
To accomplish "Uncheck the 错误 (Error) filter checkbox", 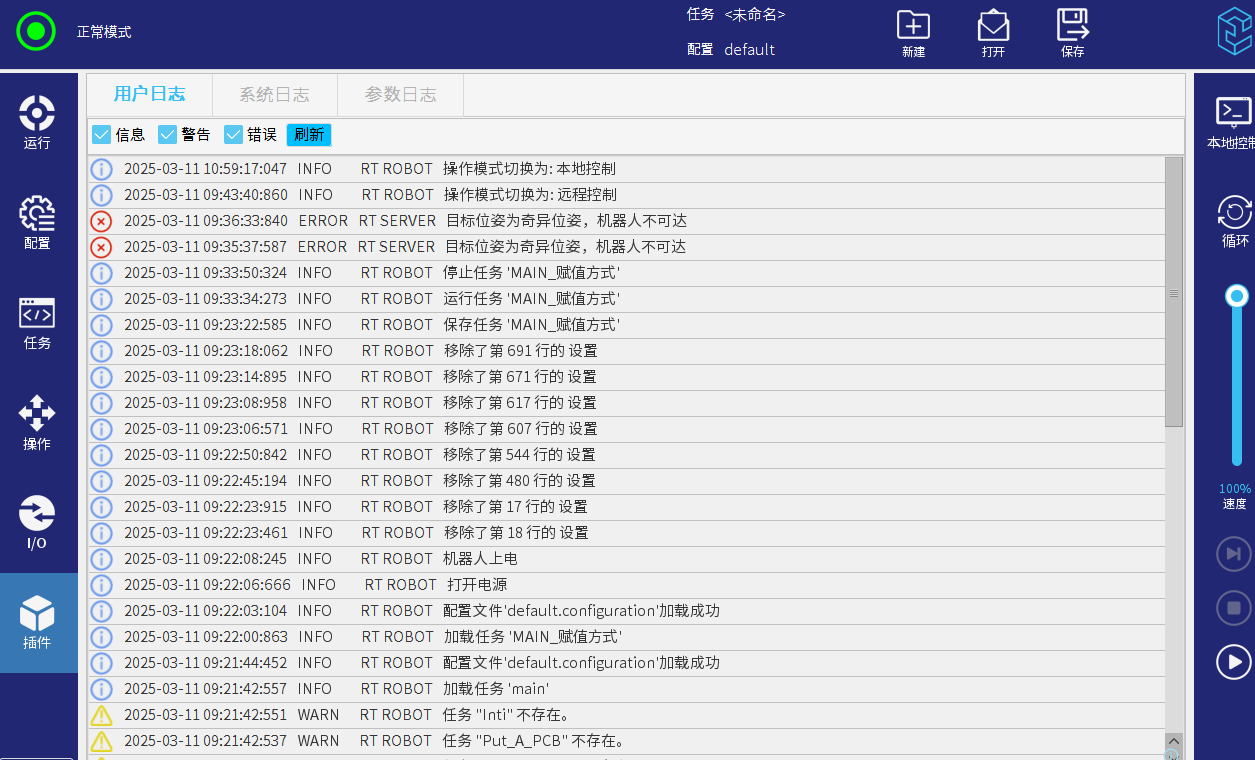I will [x=233, y=135].
